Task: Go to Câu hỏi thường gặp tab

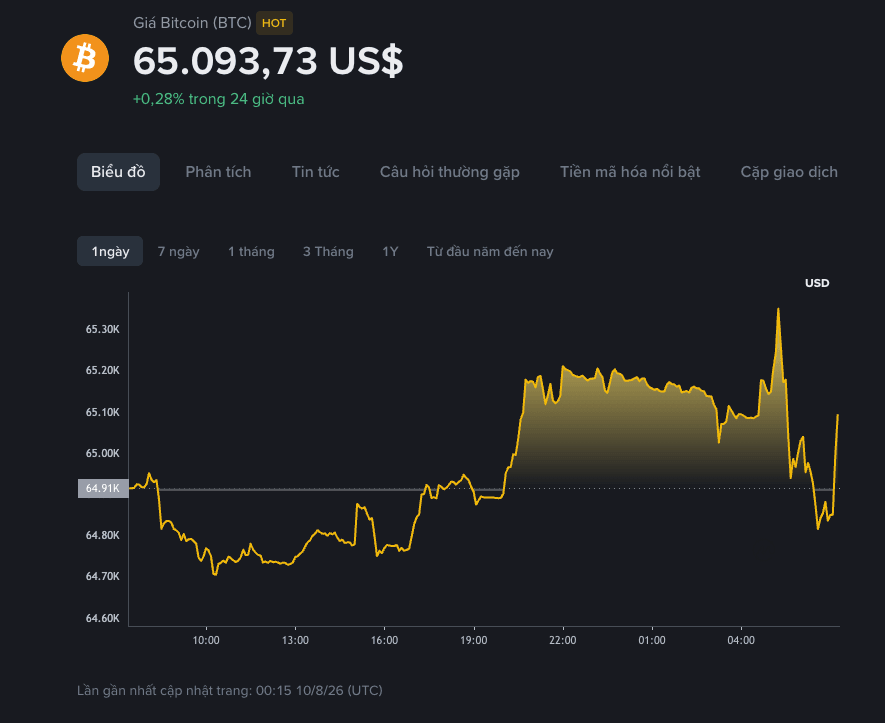Action: pos(450,172)
